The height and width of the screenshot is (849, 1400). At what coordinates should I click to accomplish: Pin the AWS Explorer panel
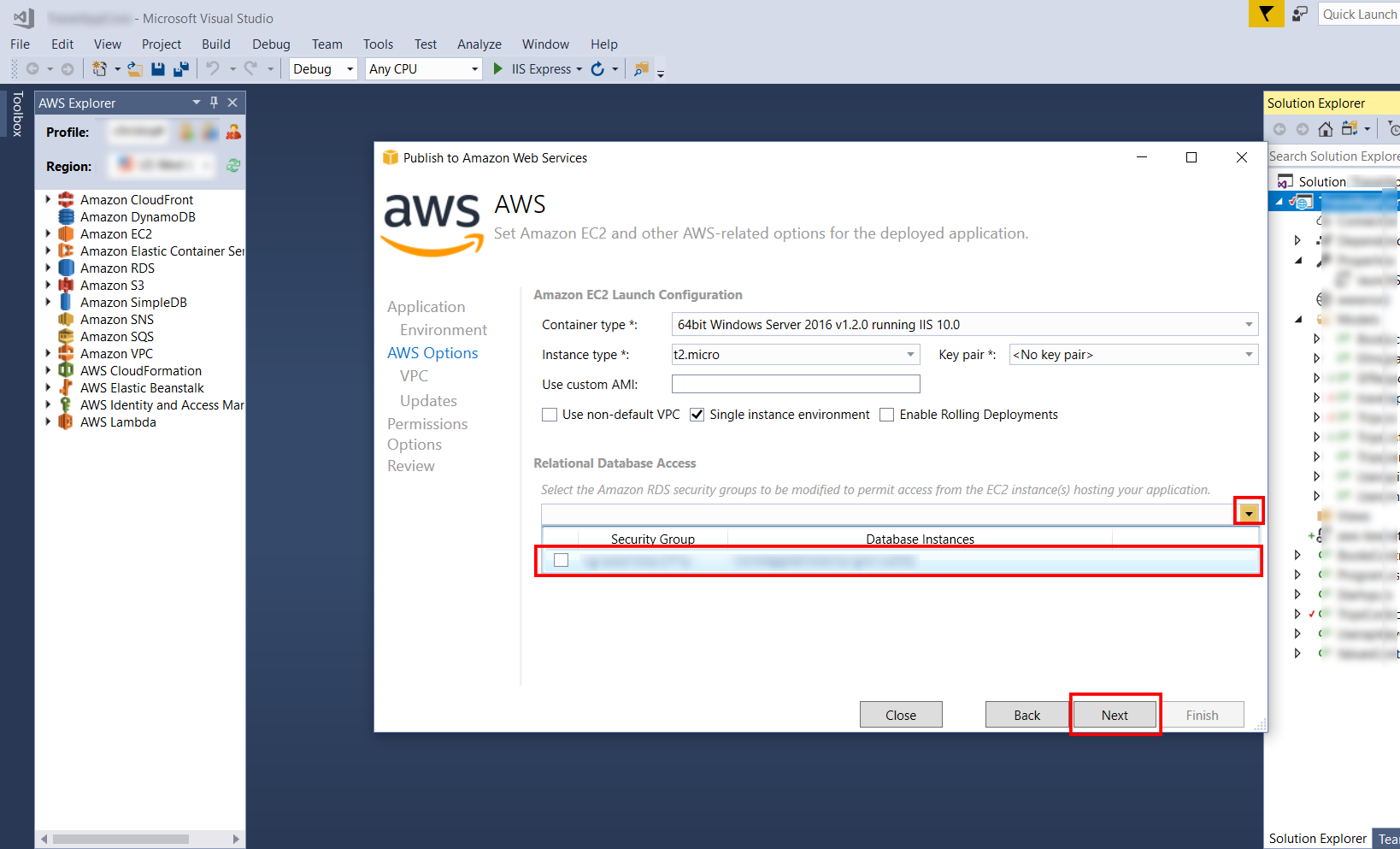(x=214, y=103)
